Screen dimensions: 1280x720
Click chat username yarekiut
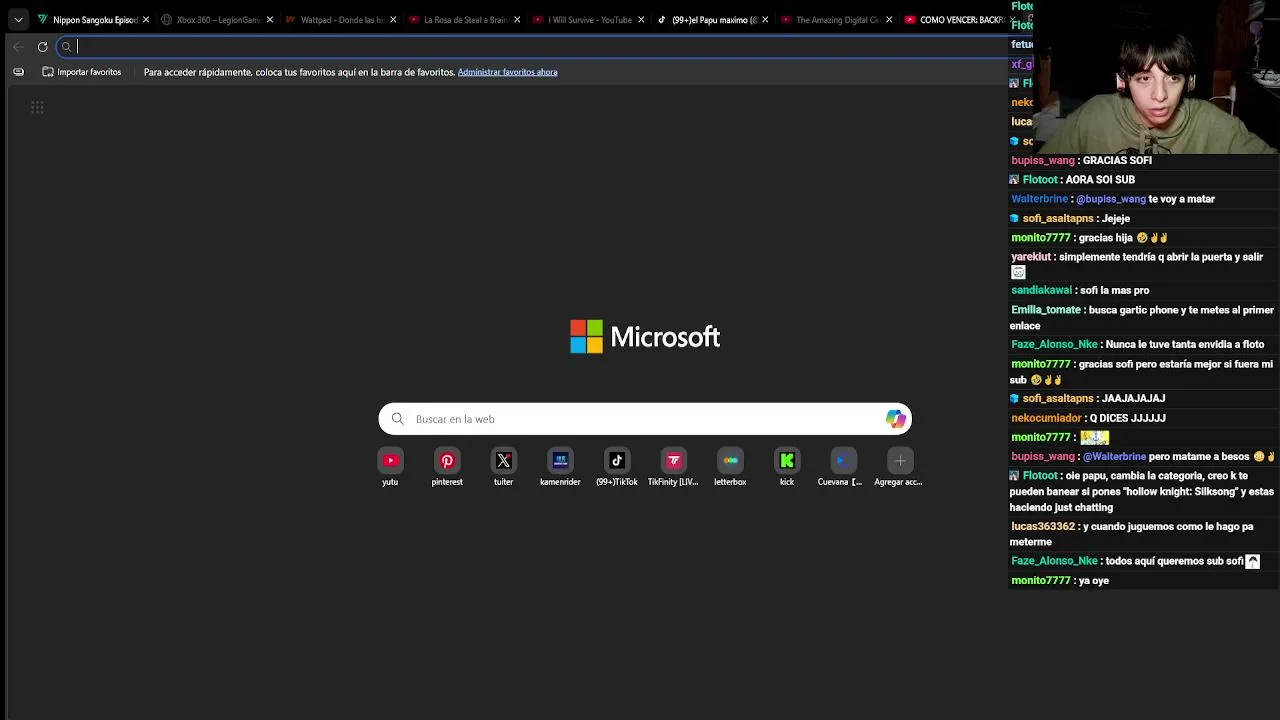(x=1031, y=257)
